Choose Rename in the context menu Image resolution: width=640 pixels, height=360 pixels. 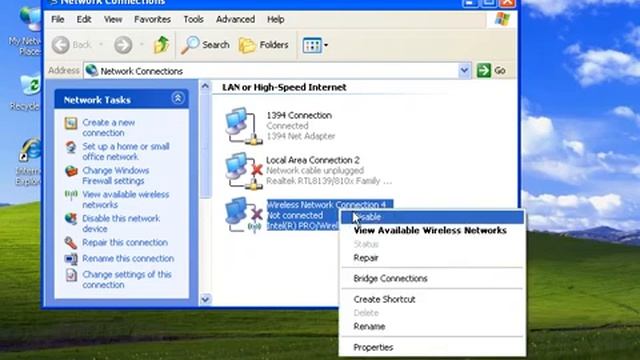432,326
